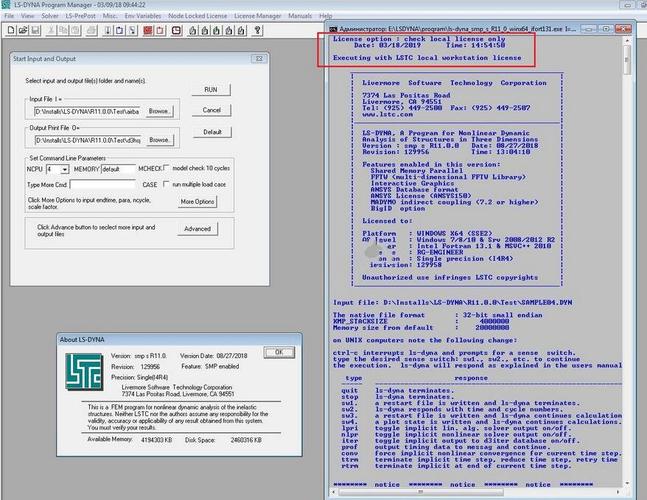Image resolution: width=647 pixels, height=500 pixels.
Task: Click Cancel in Start Input and Output
Action: click(212, 110)
